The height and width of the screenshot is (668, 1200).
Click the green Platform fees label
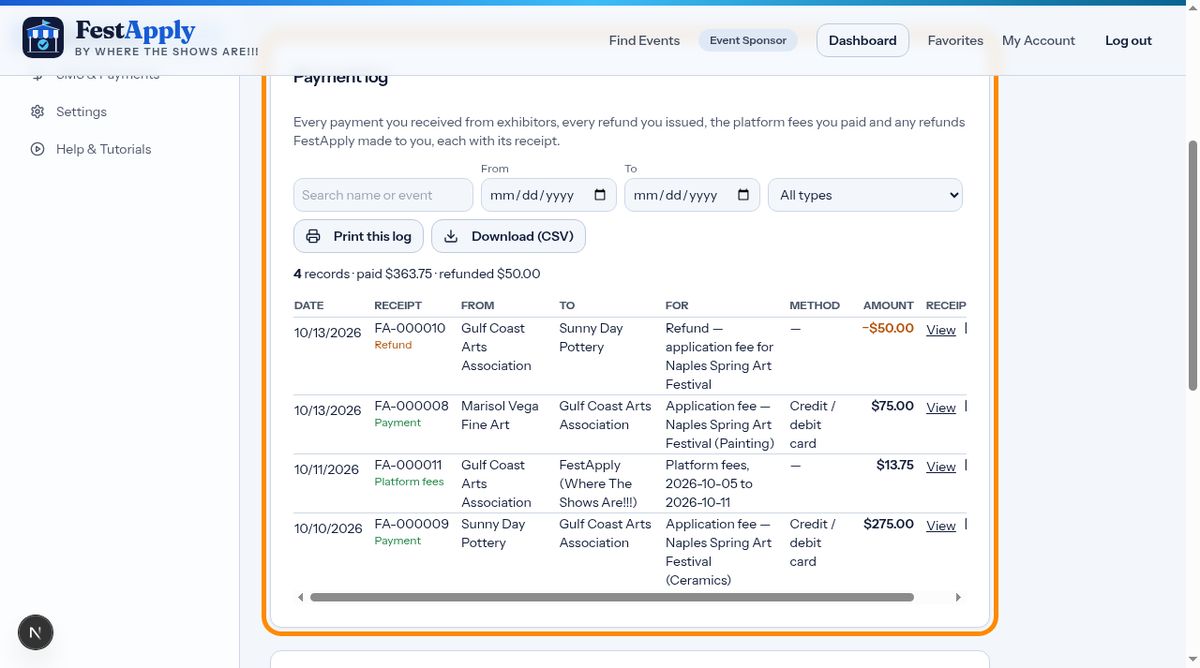click(x=409, y=482)
